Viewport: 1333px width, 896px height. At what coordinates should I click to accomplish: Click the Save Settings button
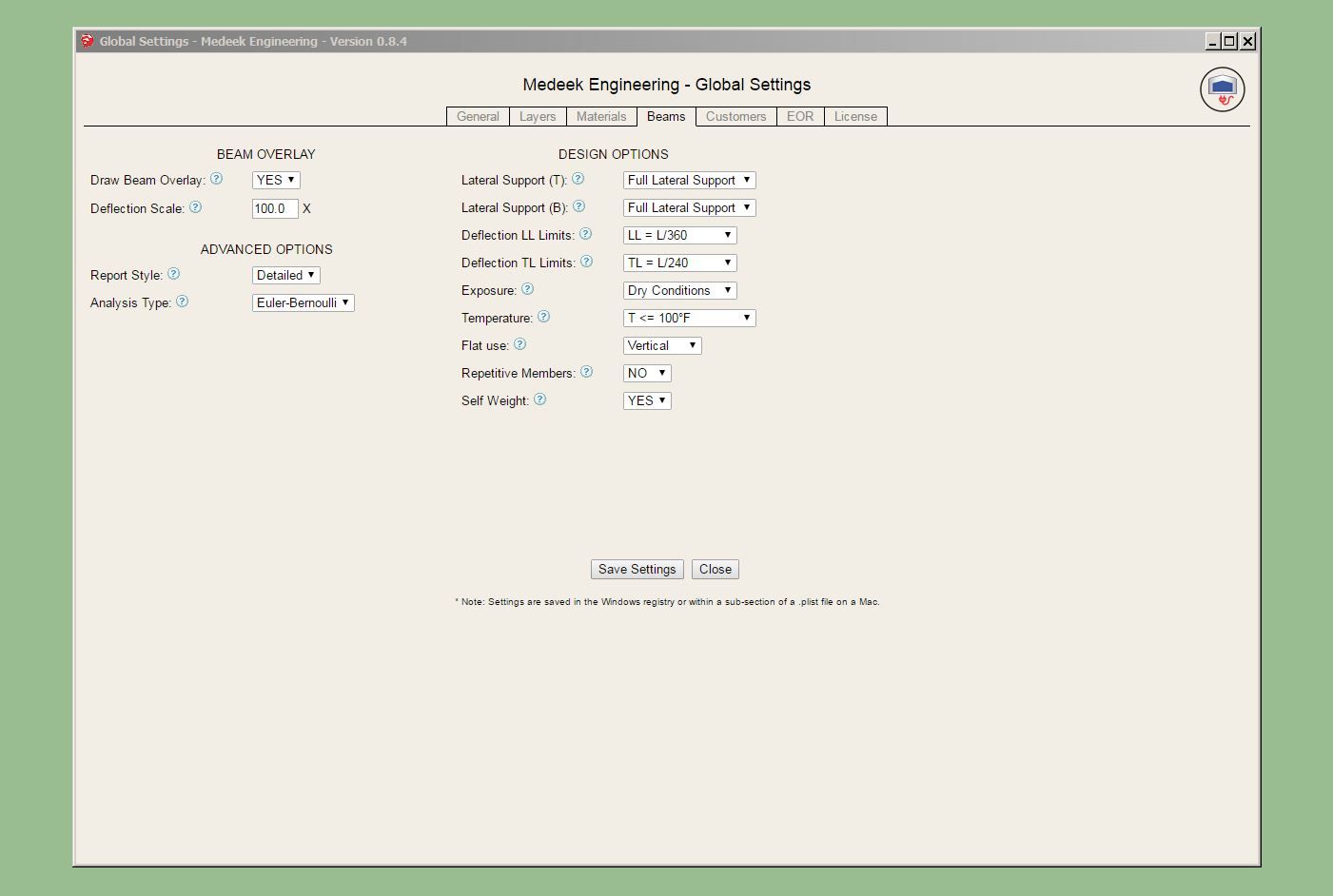[x=637, y=569]
